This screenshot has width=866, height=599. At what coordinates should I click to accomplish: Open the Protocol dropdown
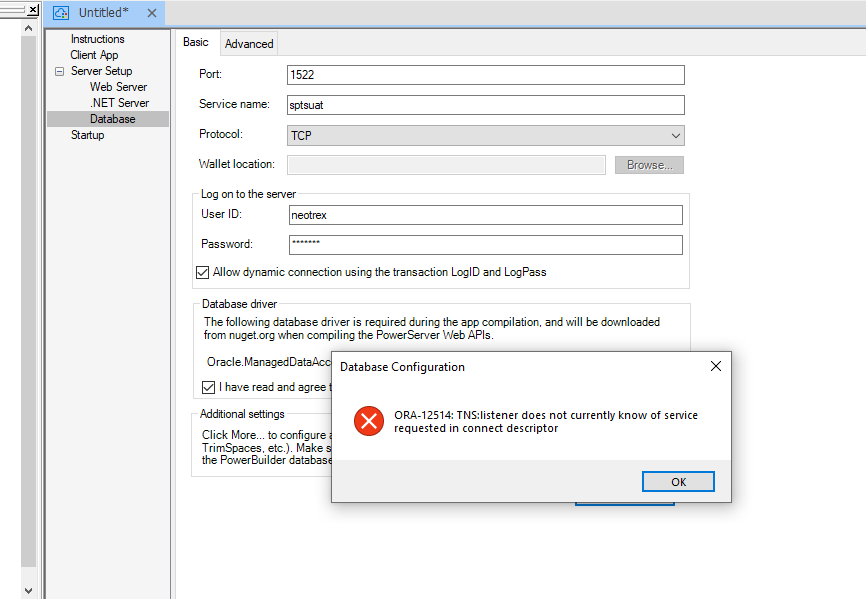(676, 135)
